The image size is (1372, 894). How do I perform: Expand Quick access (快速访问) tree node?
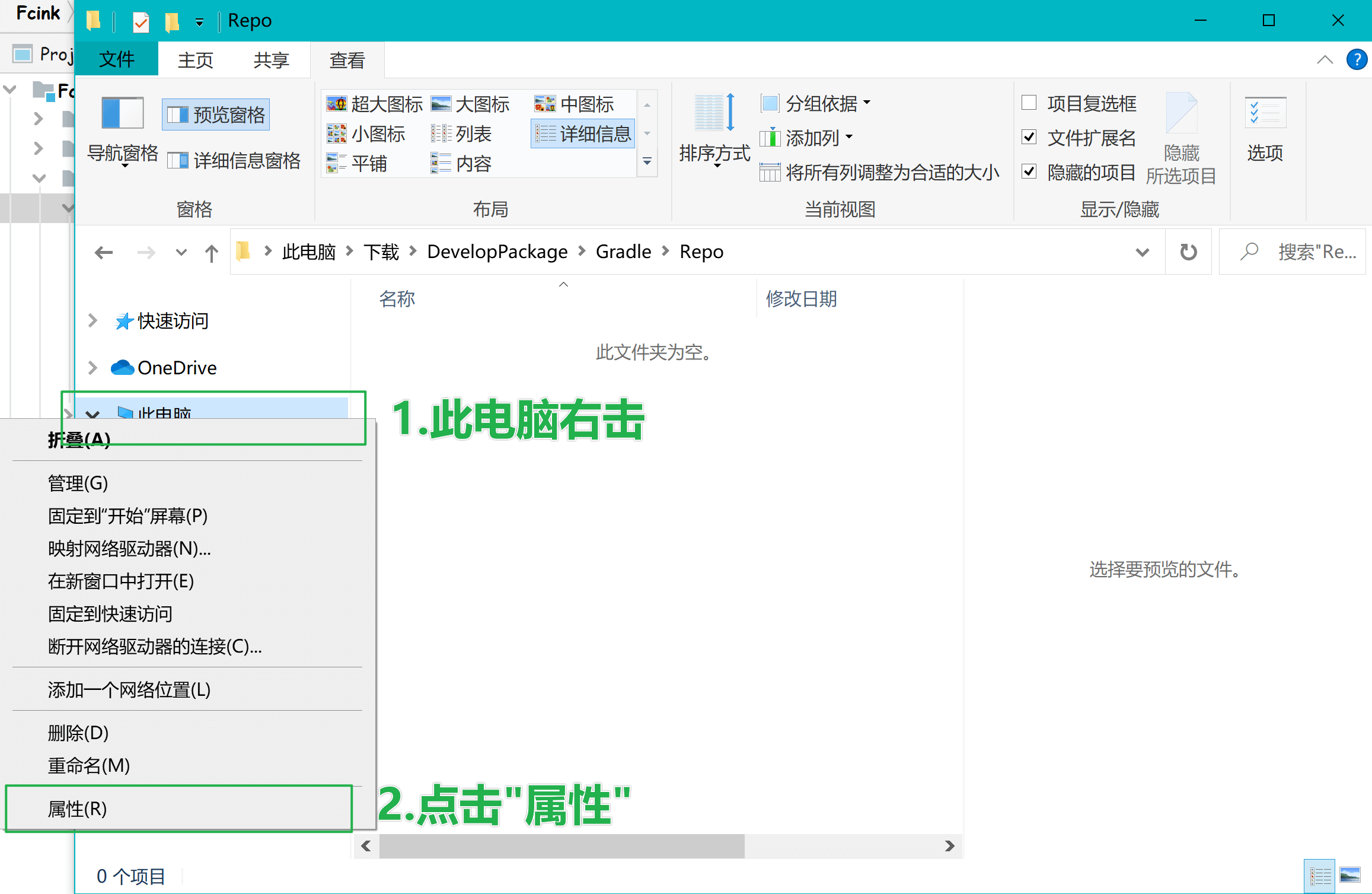[92, 321]
